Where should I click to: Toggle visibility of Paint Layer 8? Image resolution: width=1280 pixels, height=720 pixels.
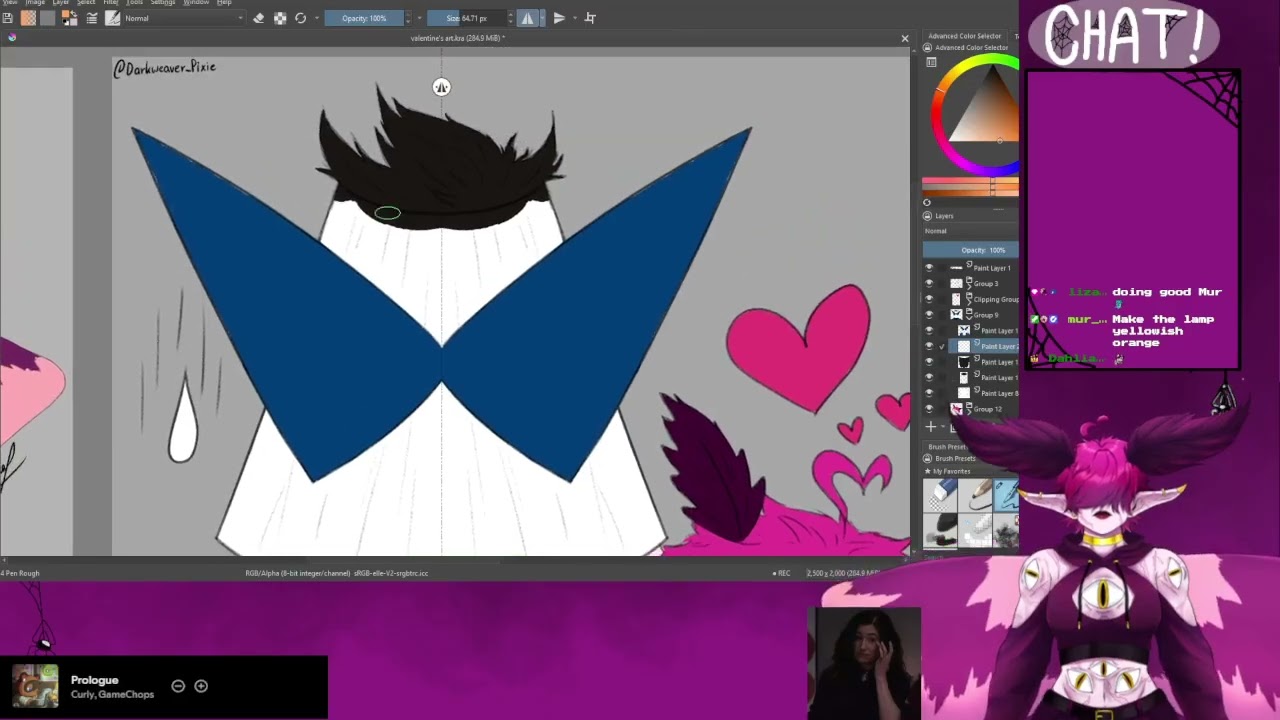pos(929,393)
